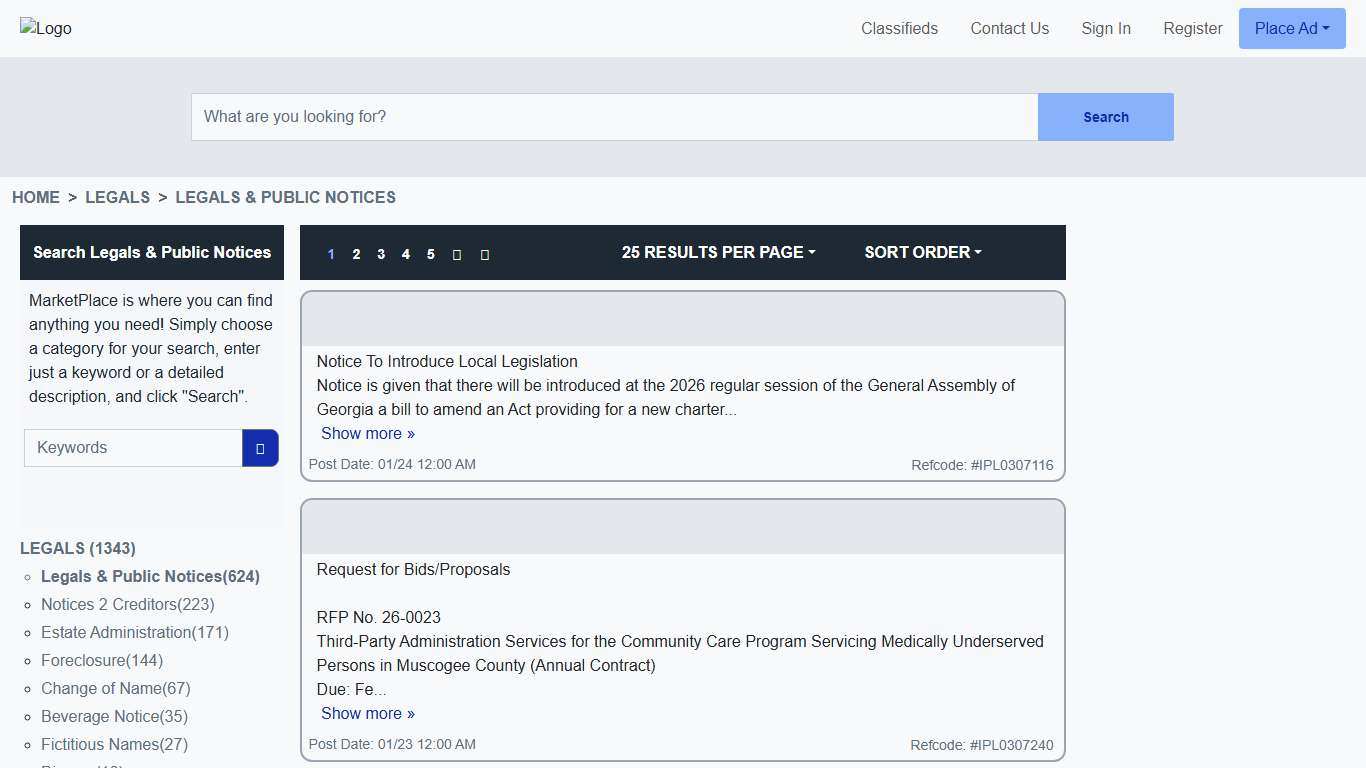1366x768 pixels.
Task: Click the keyword search icon beside Keywords field
Action: (x=260, y=447)
